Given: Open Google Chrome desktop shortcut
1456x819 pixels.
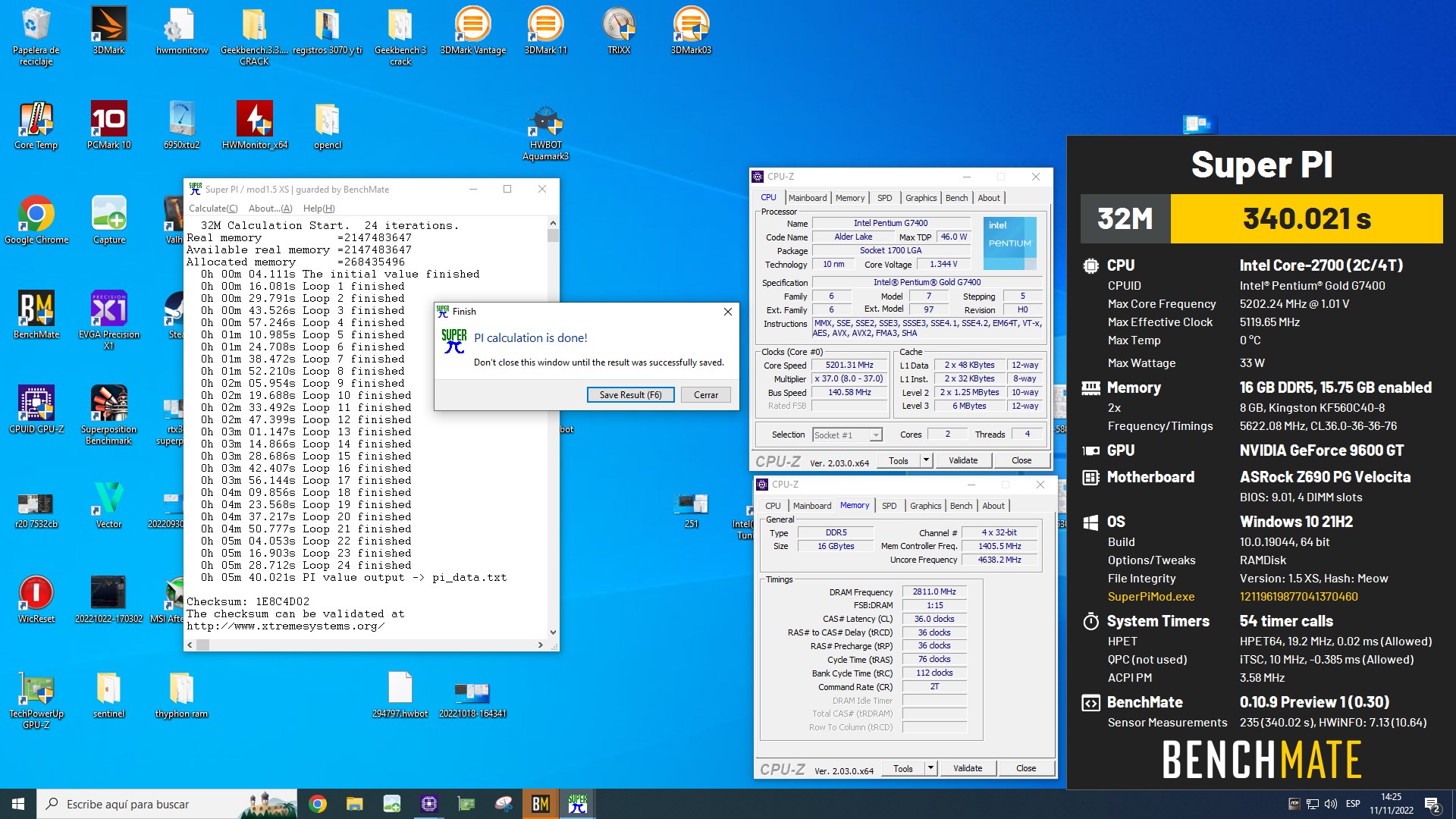Looking at the screenshot, I should pyautogui.click(x=36, y=220).
